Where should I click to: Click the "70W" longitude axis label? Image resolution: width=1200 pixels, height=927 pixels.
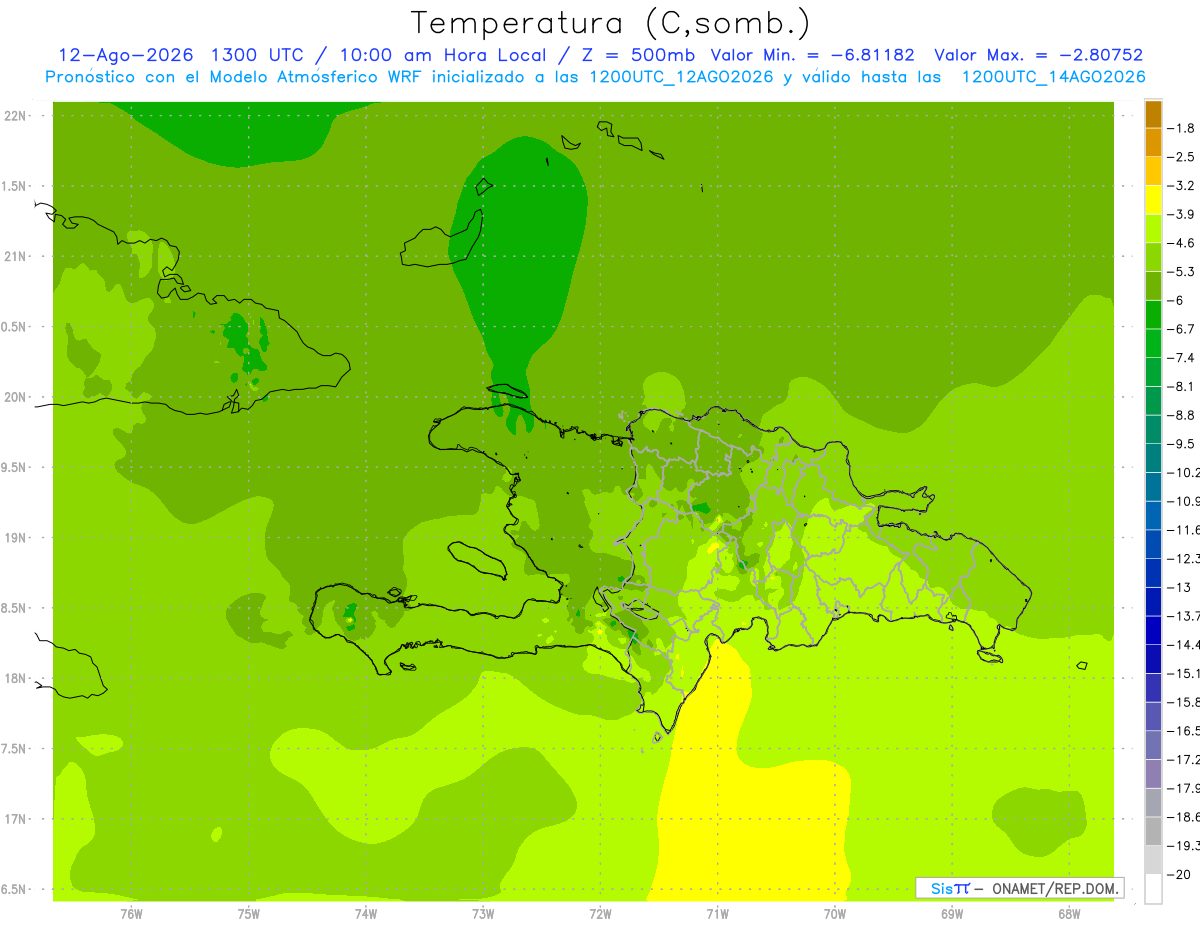click(x=835, y=914)
